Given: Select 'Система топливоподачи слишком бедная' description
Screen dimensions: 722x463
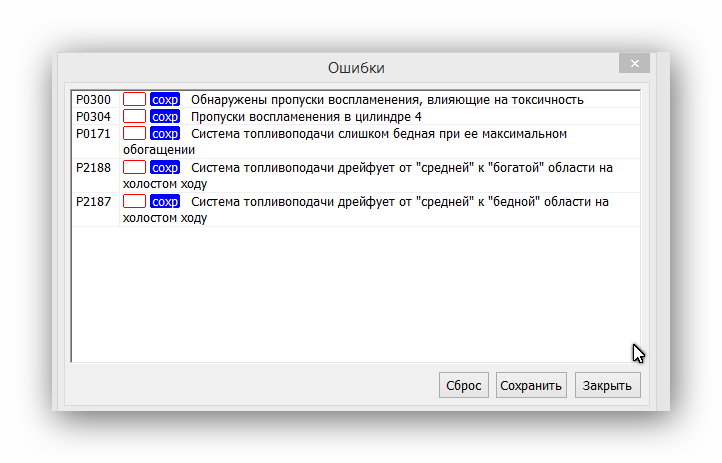Looking at the screenshot, I should click(345, 141).
